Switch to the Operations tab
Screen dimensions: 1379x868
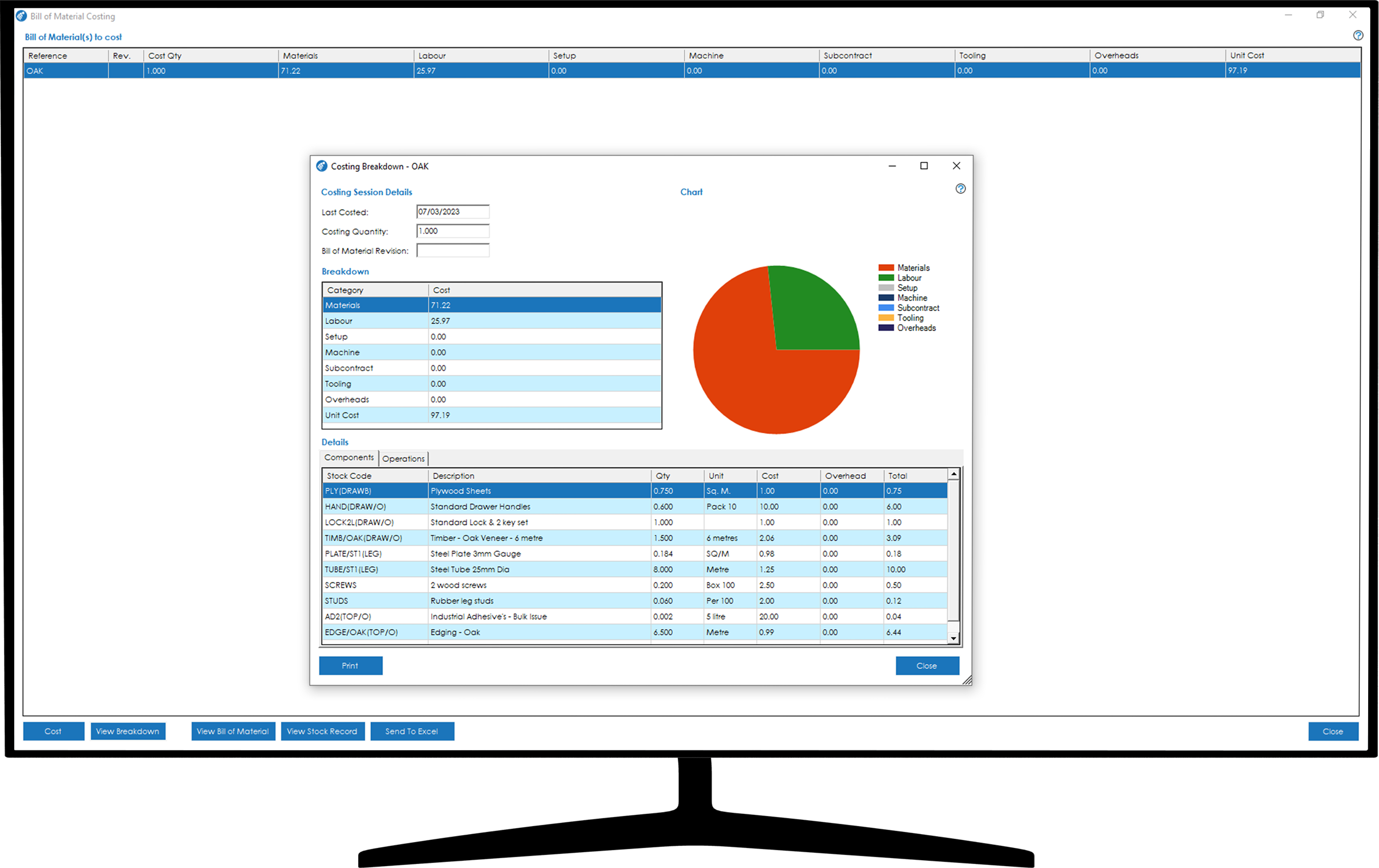click(403, 459)
